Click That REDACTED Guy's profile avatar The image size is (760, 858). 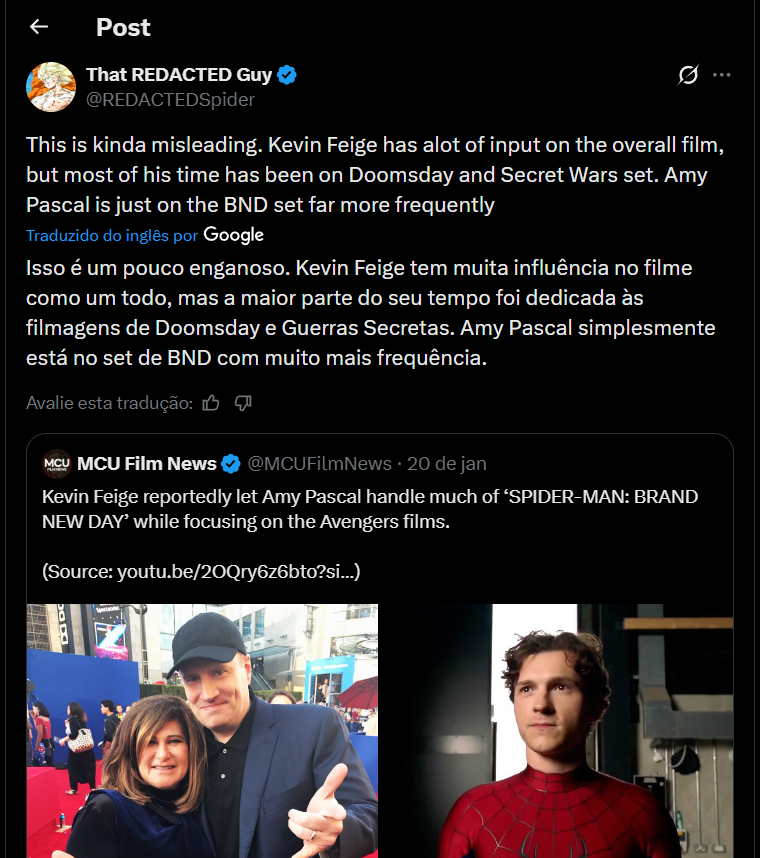click(x=50, y=86)
